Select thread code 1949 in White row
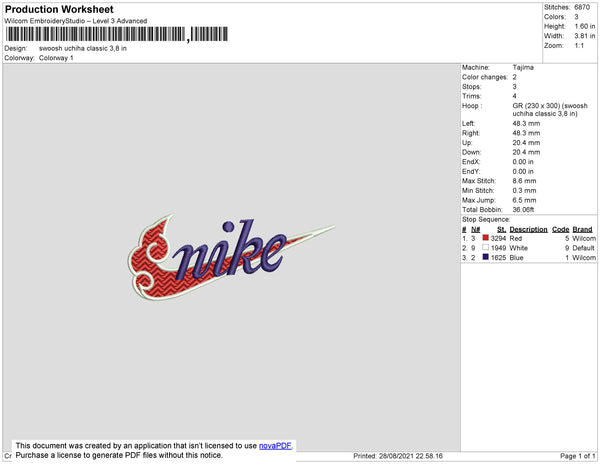Screen dimensions: 600x464 click(498, 248)
